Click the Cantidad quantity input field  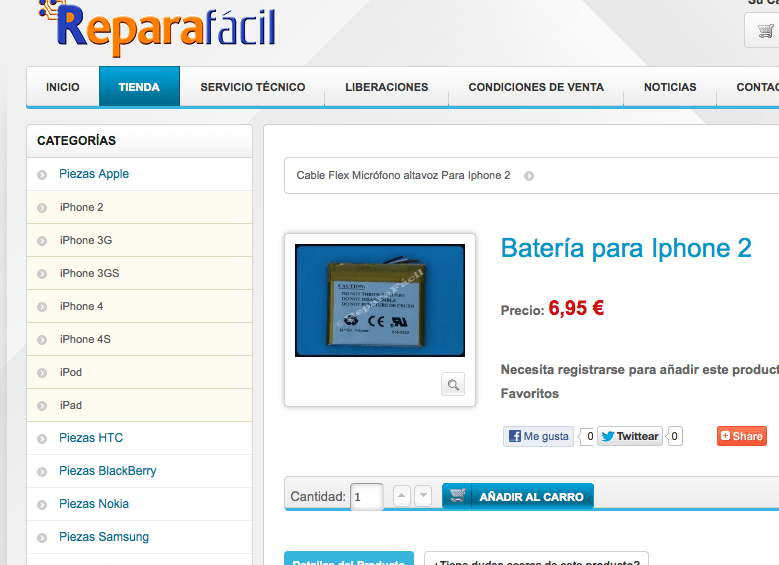pos(367,496)
